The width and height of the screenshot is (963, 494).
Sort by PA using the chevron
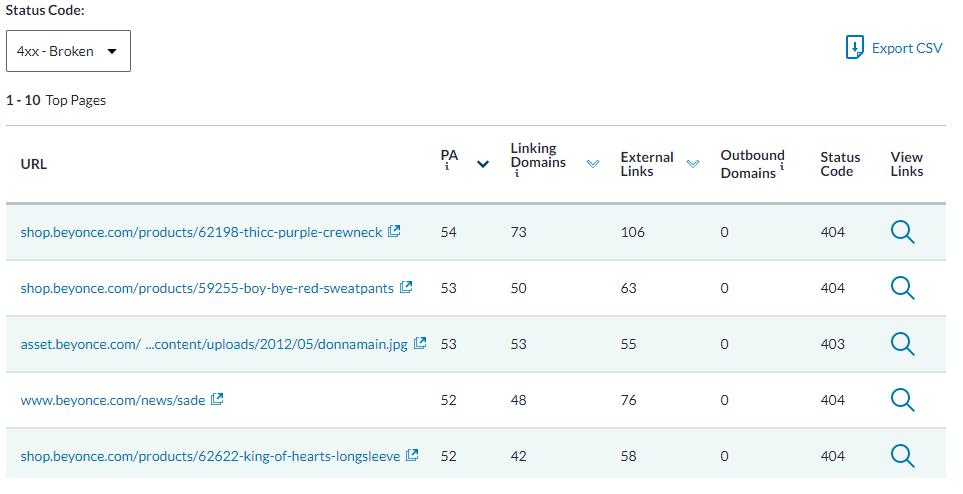[x=483, y=164]
